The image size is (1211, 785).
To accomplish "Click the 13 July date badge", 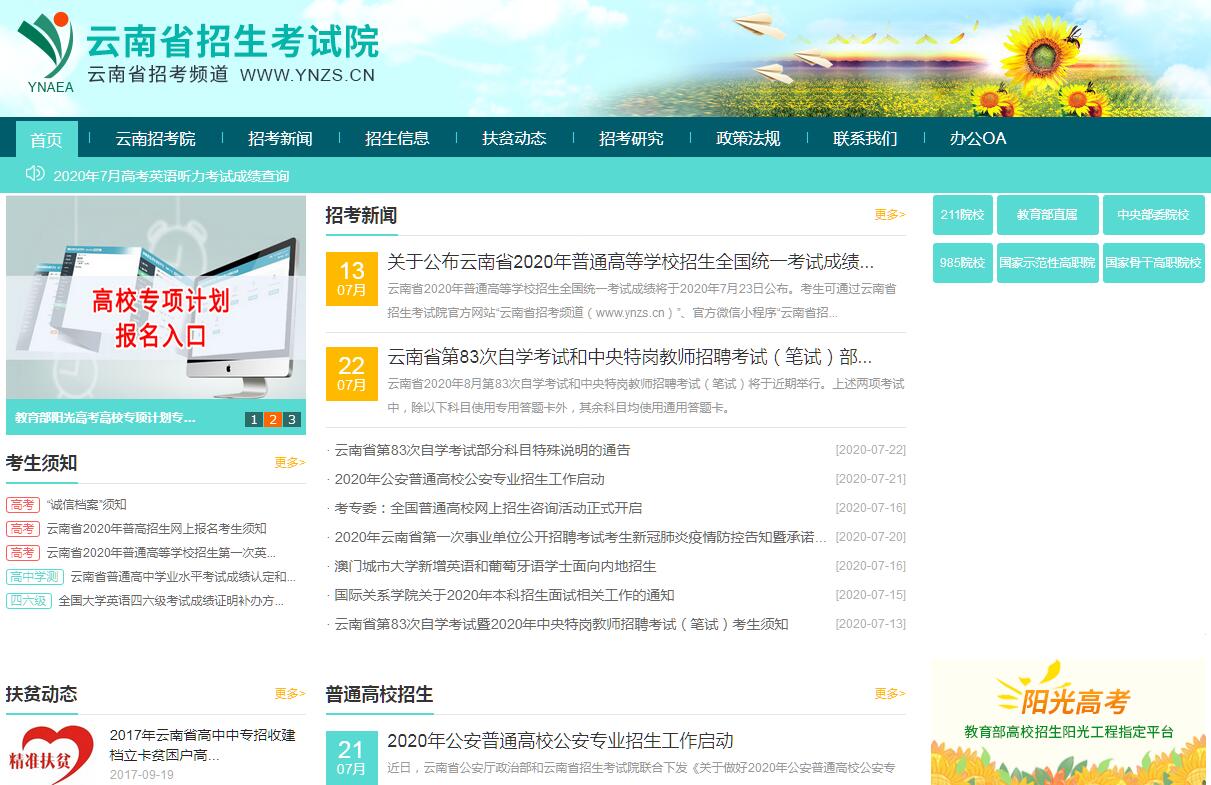I will 351,277.
